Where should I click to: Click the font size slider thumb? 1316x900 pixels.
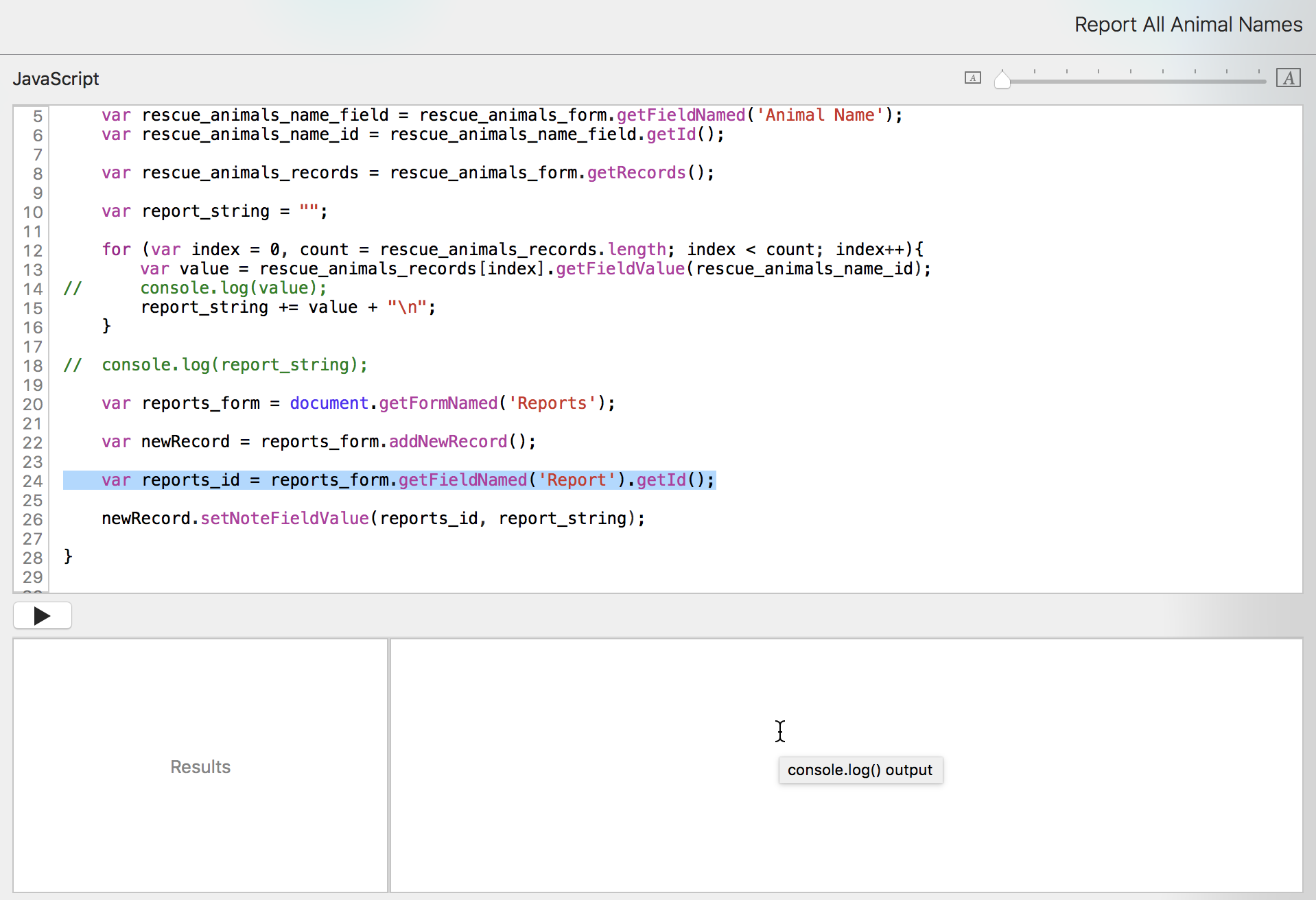click(x=1002, y=80)
